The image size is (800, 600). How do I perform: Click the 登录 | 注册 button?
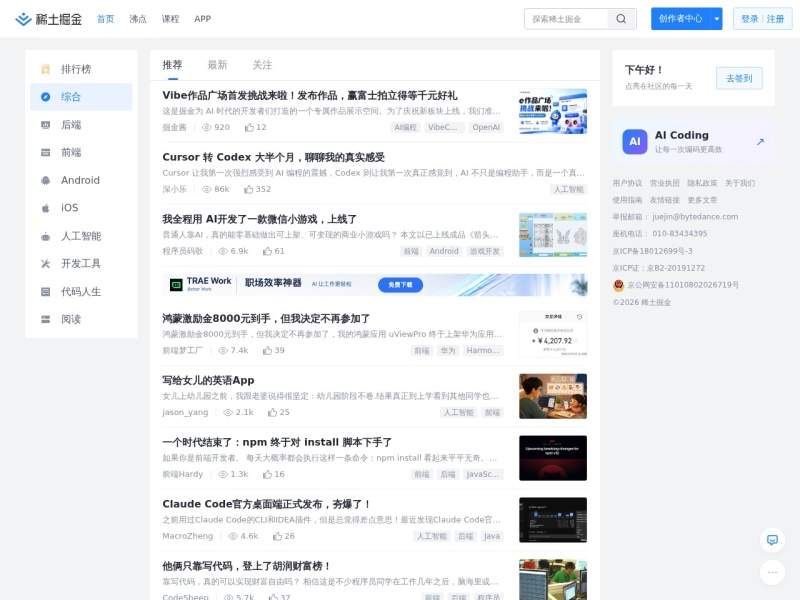pos(762,19)
